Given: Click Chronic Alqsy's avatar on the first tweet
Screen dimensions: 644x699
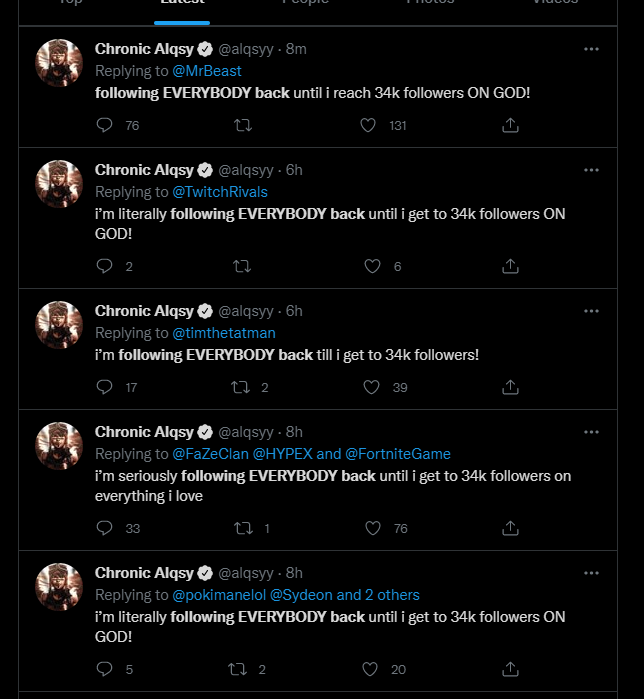Looking at the screenshot, I should point(58,63).
